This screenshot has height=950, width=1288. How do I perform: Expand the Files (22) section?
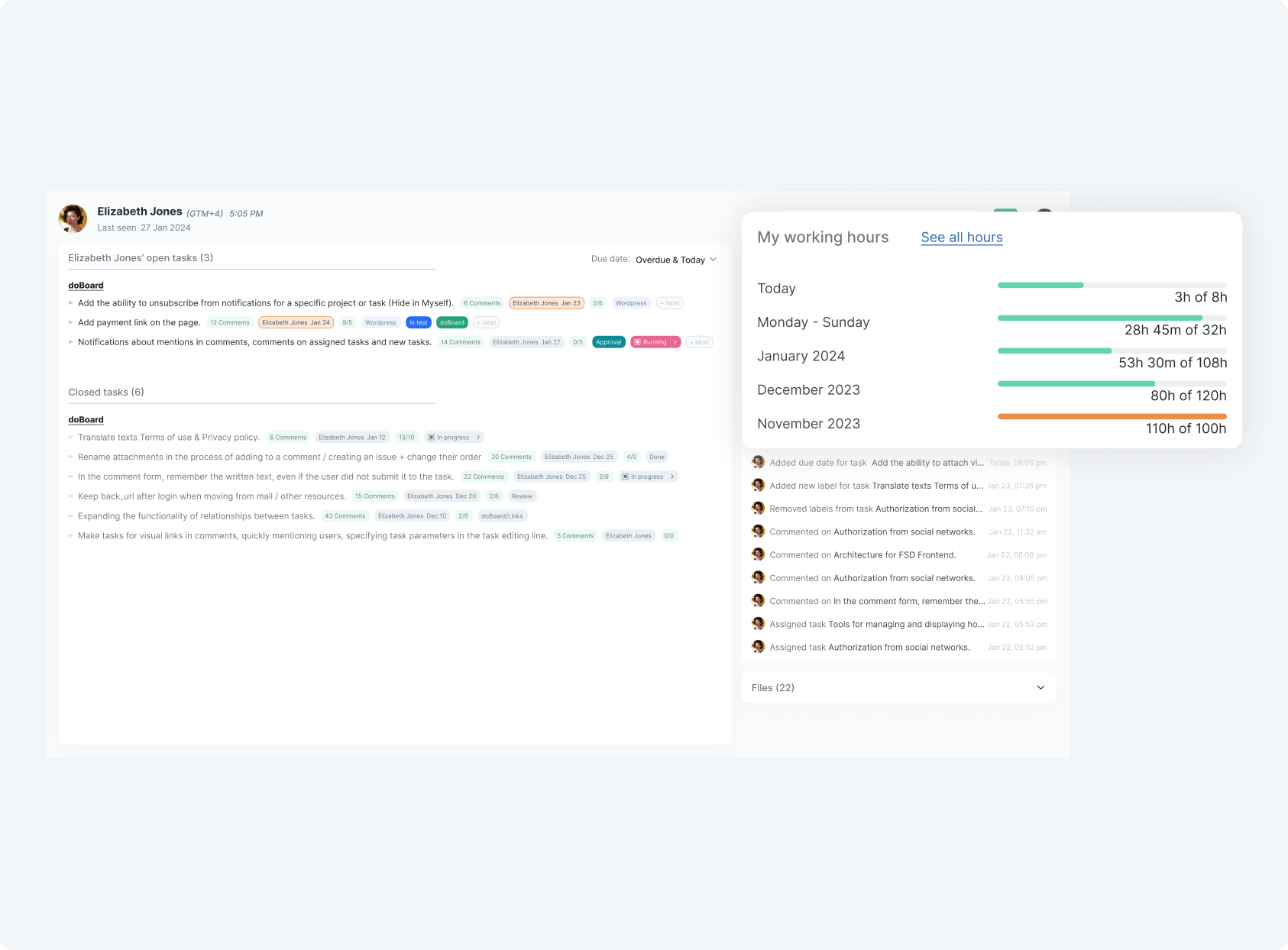click(1040, 687)
